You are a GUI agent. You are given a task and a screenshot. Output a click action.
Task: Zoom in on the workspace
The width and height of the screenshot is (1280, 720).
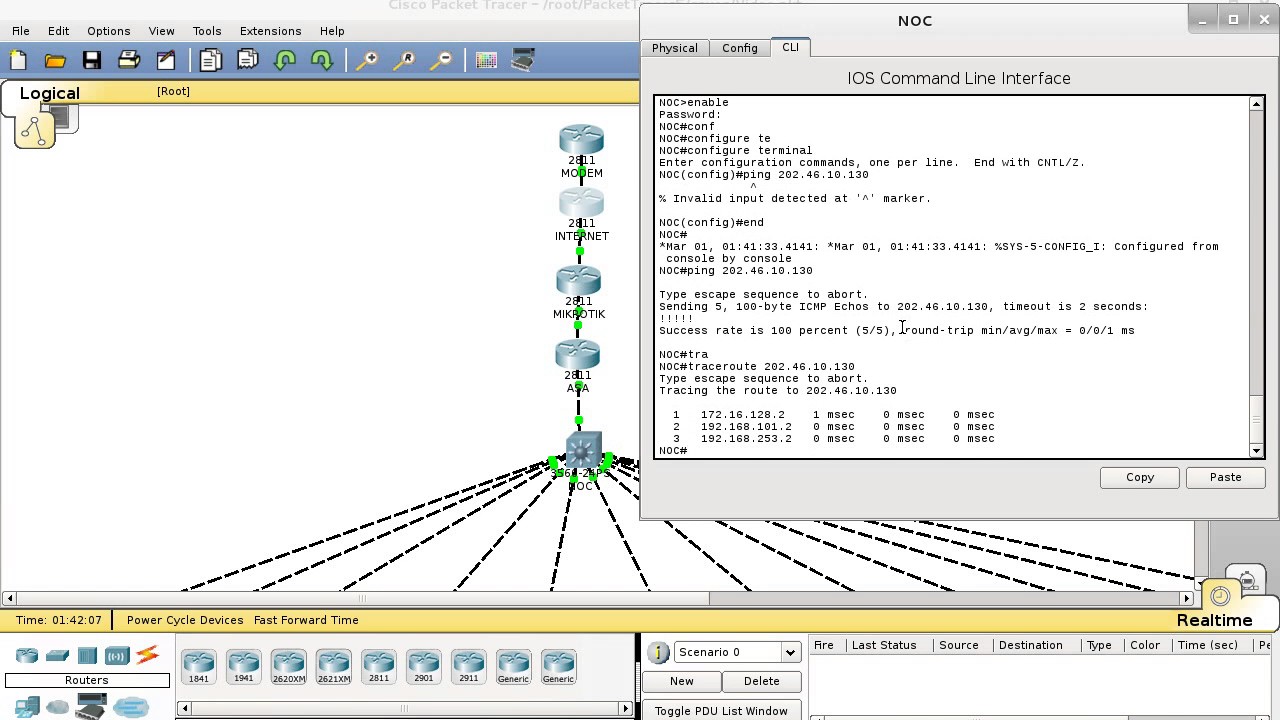click(x=367, y=61)
